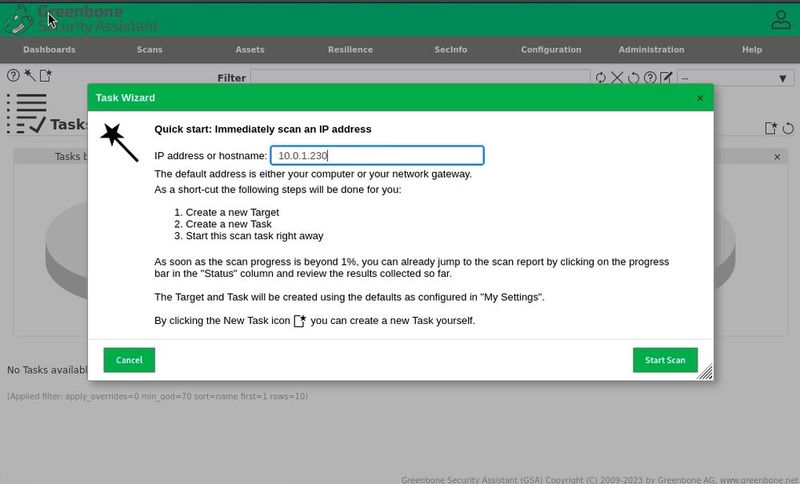Close the Task Wizard dialog
This screenshot has height=484, width=800.
pyautogui.click(x=700, y=98)
